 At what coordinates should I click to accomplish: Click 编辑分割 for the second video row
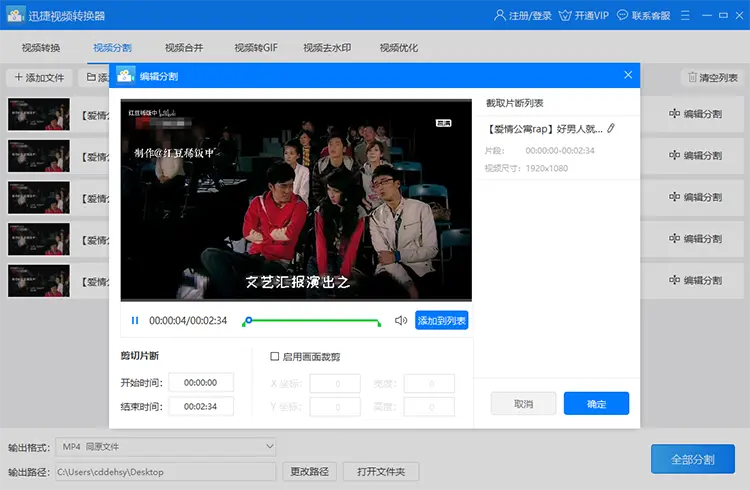pyautogui.click(x=695, y=156)
